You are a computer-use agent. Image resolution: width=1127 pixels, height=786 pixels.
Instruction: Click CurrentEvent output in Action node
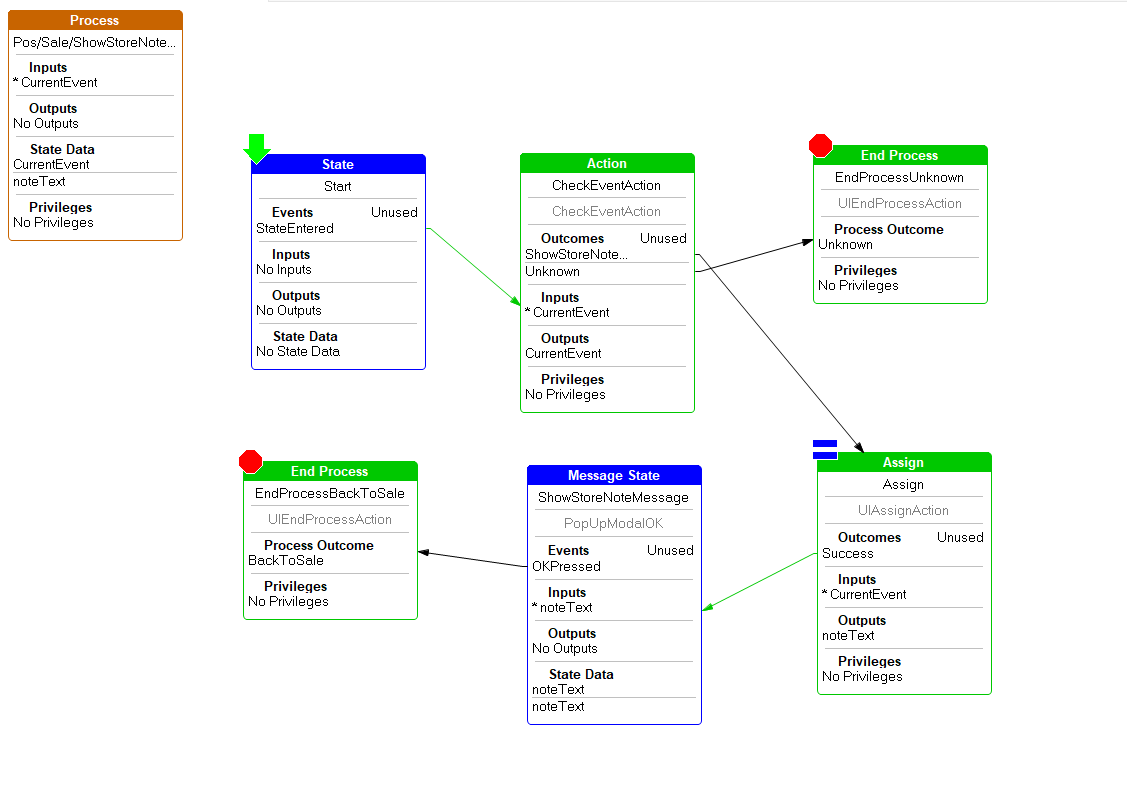(564, 353)
